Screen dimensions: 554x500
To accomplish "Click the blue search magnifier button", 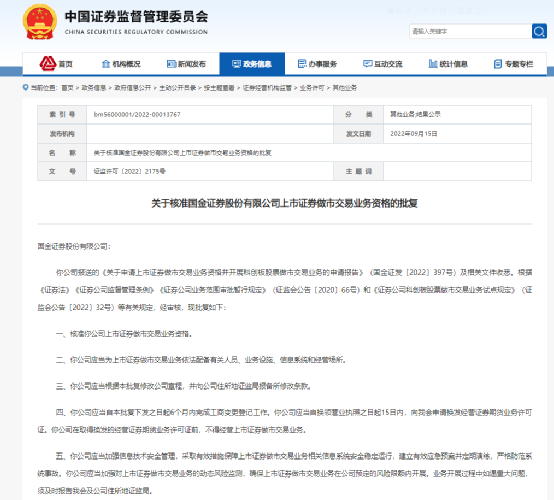I will [539, 31].
